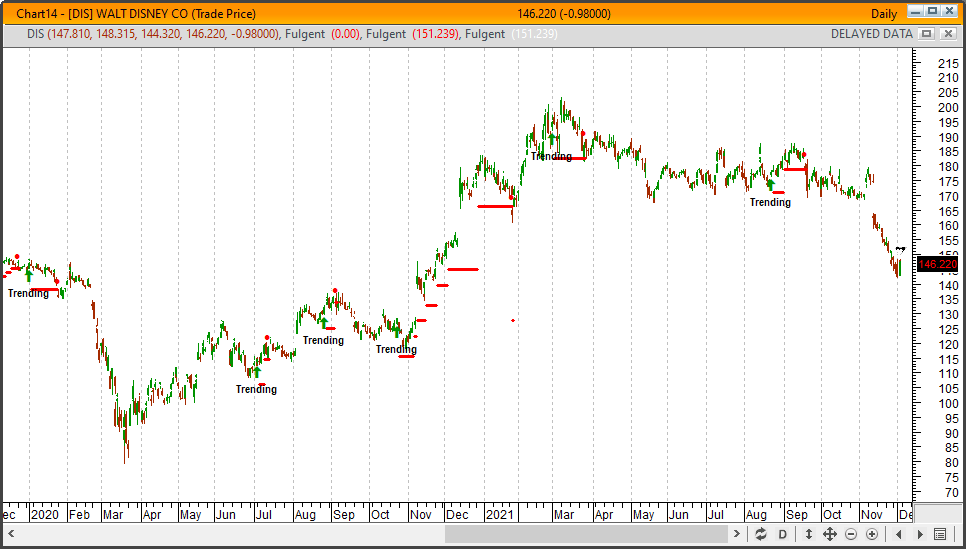Open the D periodicity button

pos(783,534)
